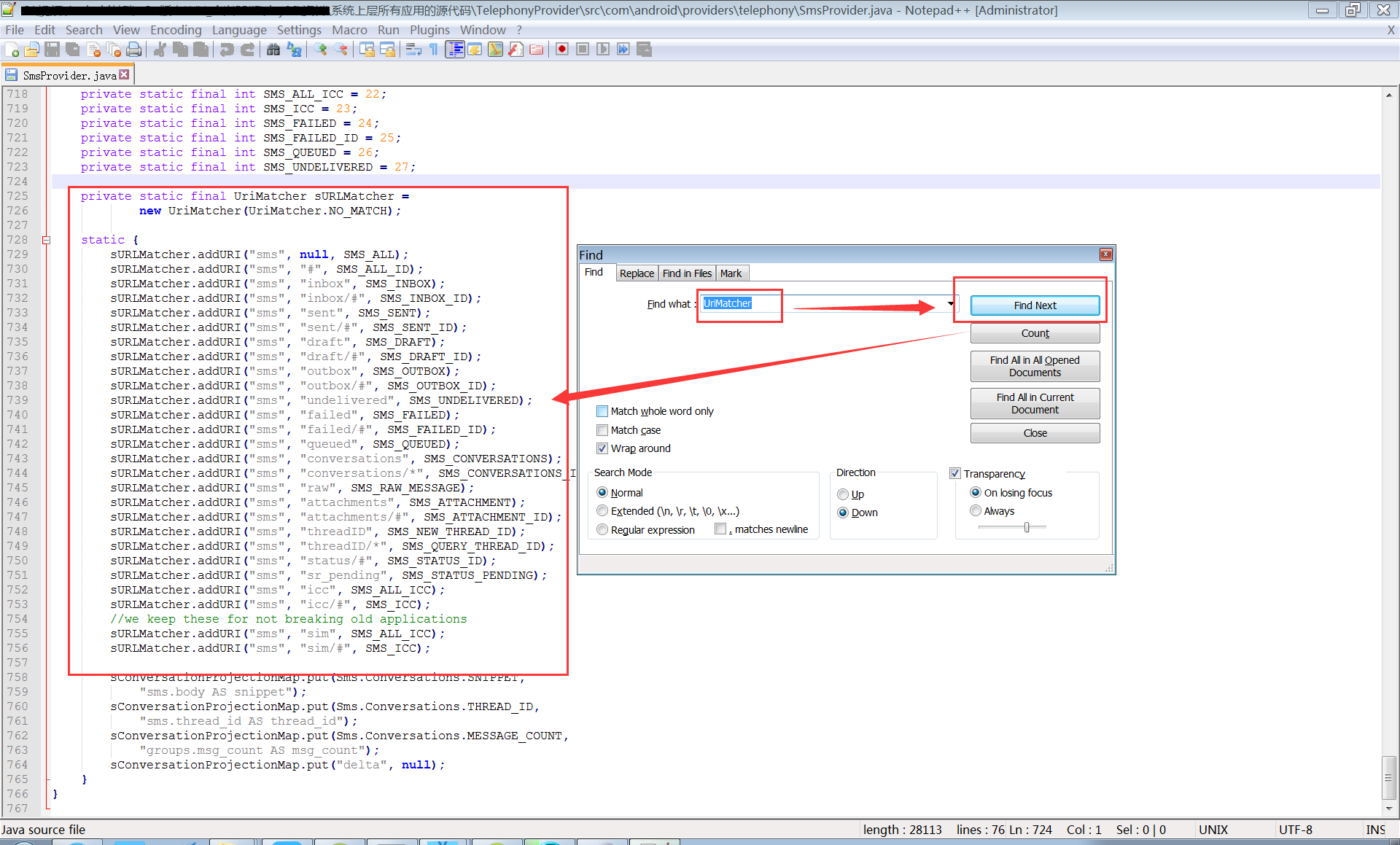This screenshot has height=845, width=1400.
Task: Switch to the Find in Files tab
Action: tap(686, 273)
